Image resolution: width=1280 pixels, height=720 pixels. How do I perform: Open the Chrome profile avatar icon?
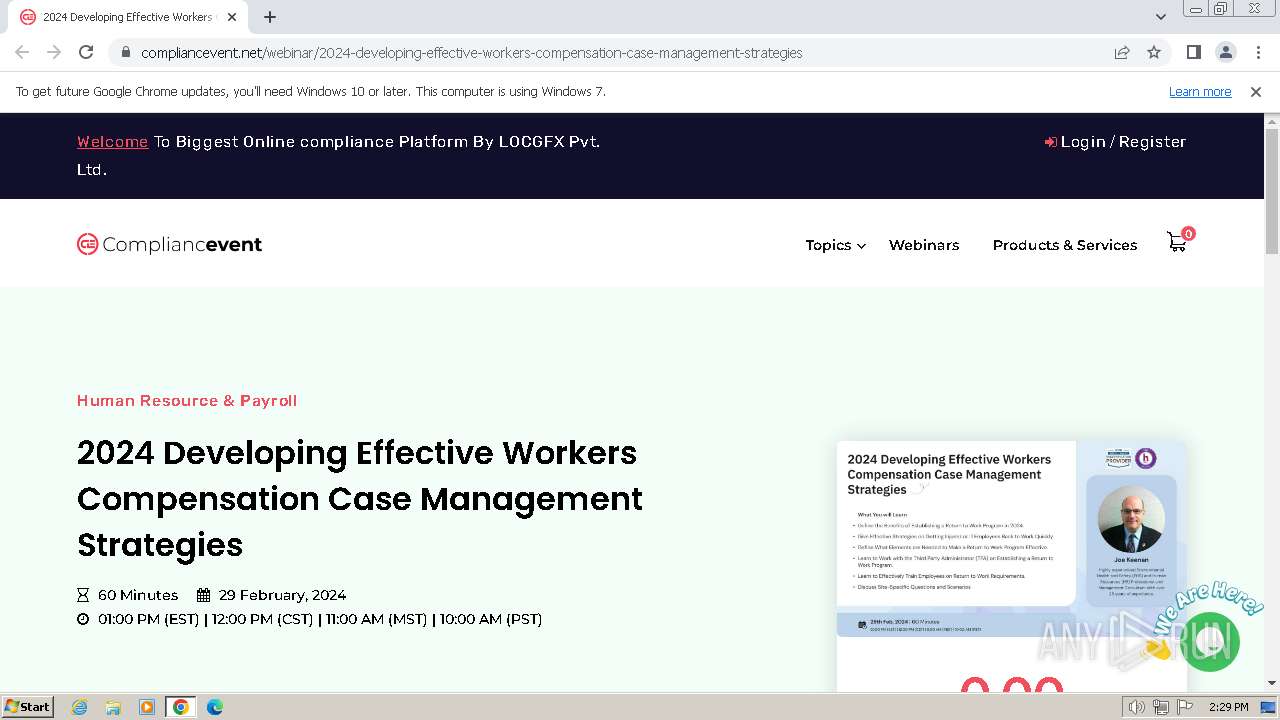coord(1225,52)
